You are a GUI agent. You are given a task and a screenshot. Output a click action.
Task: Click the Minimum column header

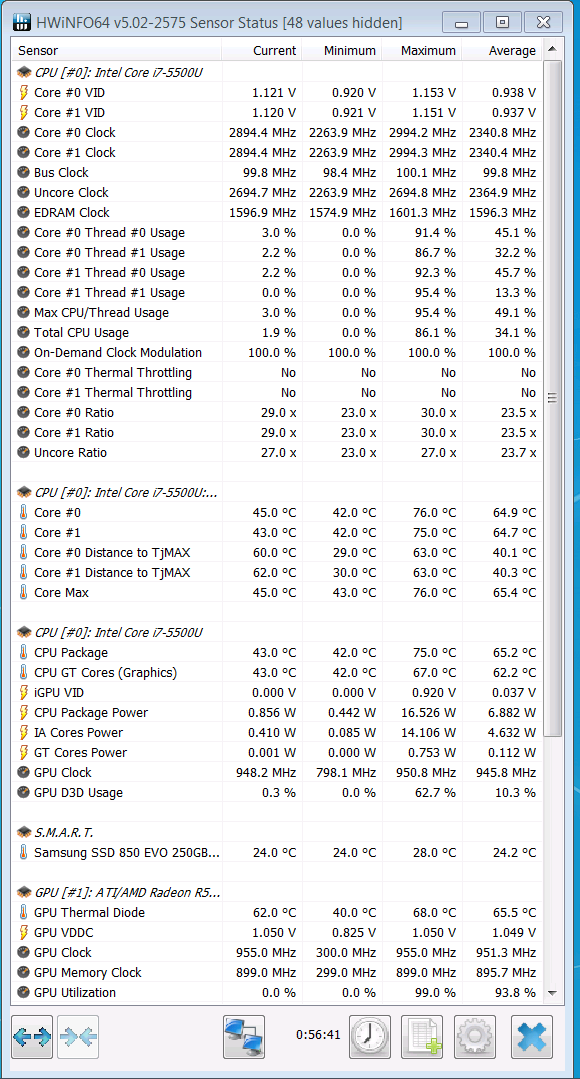(341, 50)
